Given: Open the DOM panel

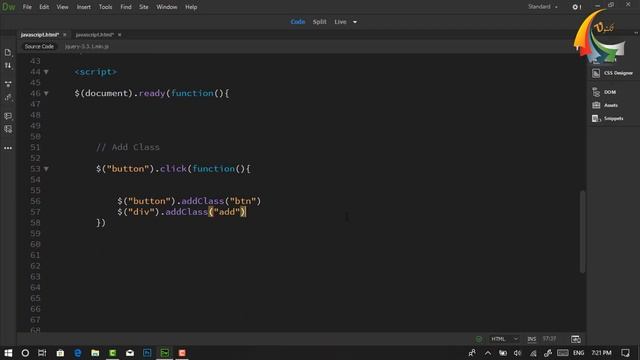Looking at the screenshot, I should (x=604, y=92).
